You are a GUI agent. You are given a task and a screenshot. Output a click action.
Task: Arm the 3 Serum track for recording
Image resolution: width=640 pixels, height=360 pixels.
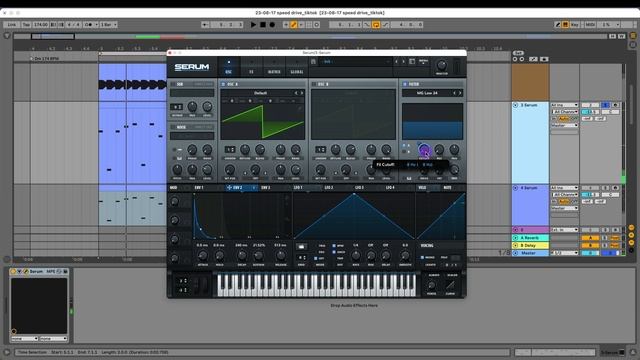[615, 105]
